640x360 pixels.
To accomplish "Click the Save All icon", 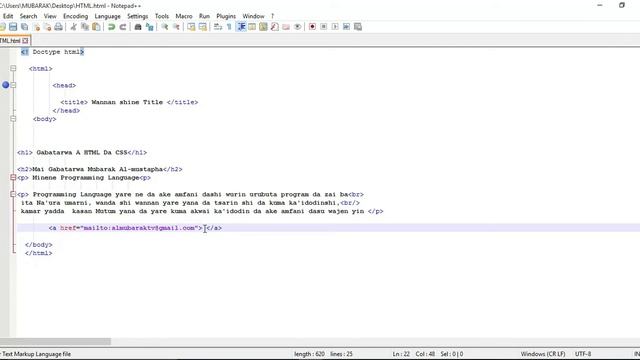I will tap(24, 27).
